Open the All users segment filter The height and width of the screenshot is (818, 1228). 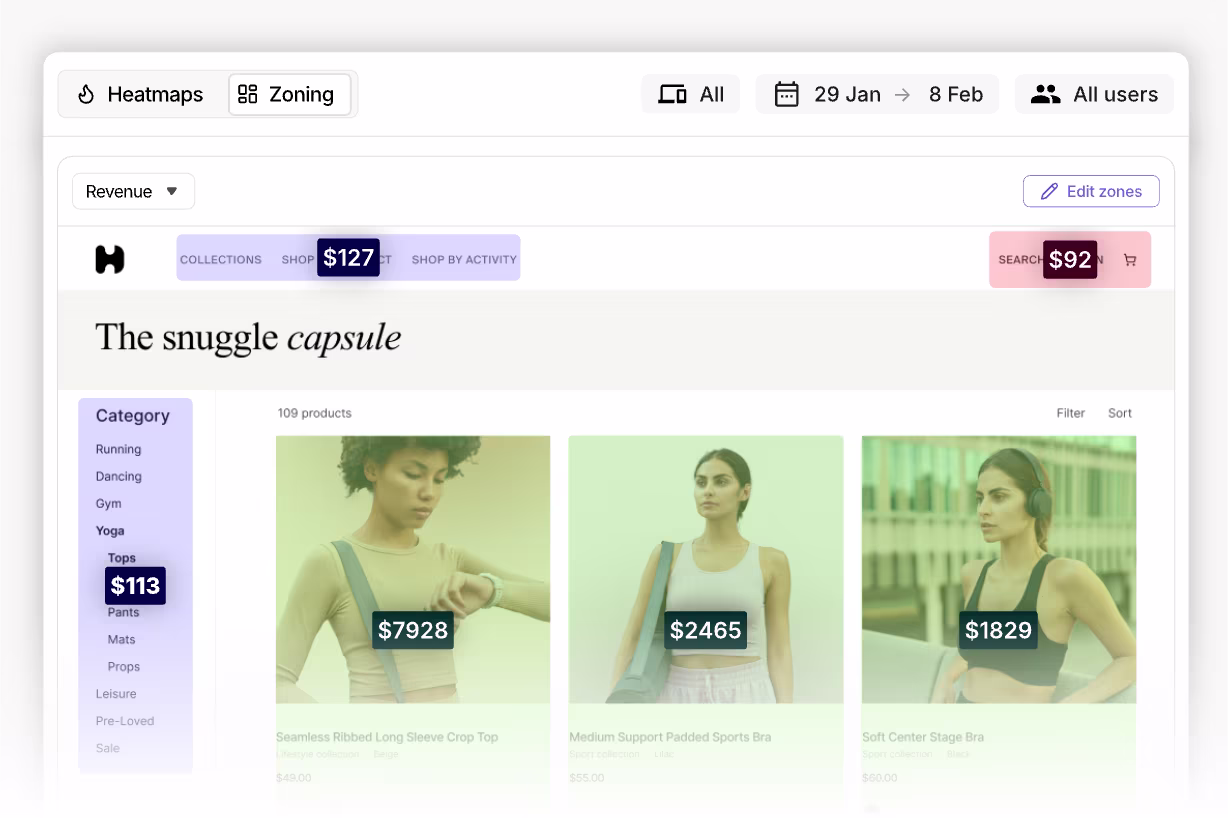(x=1094, y=94)
